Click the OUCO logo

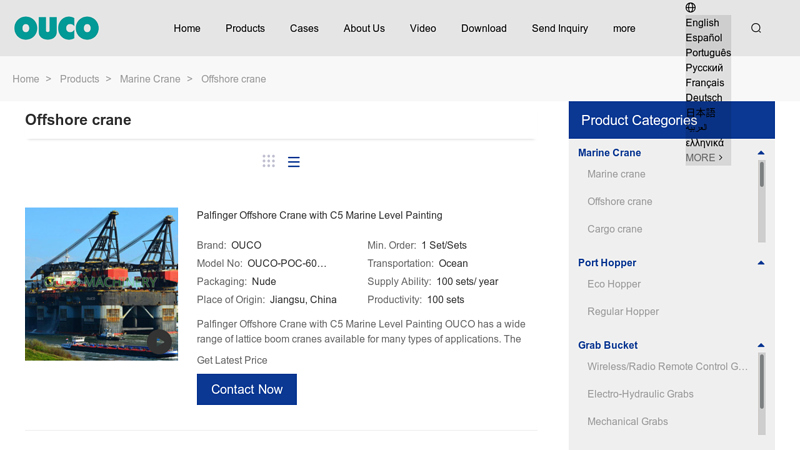tap(57, 28)
